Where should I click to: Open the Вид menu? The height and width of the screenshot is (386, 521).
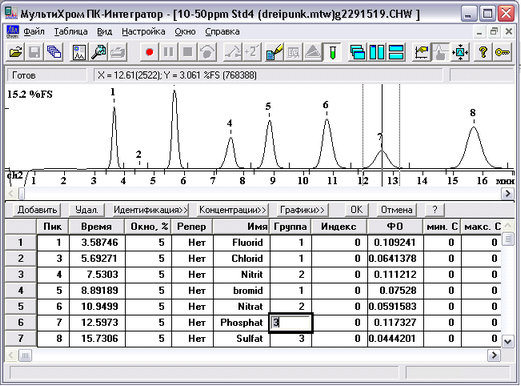coord(104,32)
